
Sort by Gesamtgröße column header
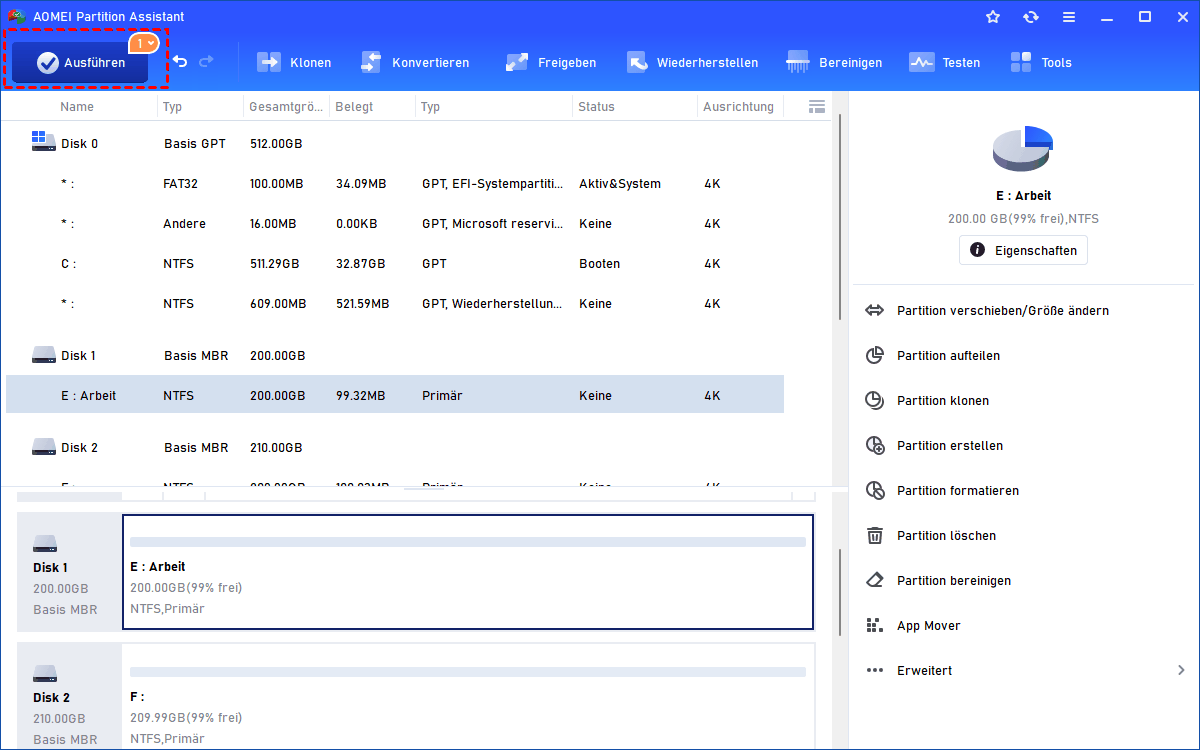pyautogui.click(x=285, y=106)
